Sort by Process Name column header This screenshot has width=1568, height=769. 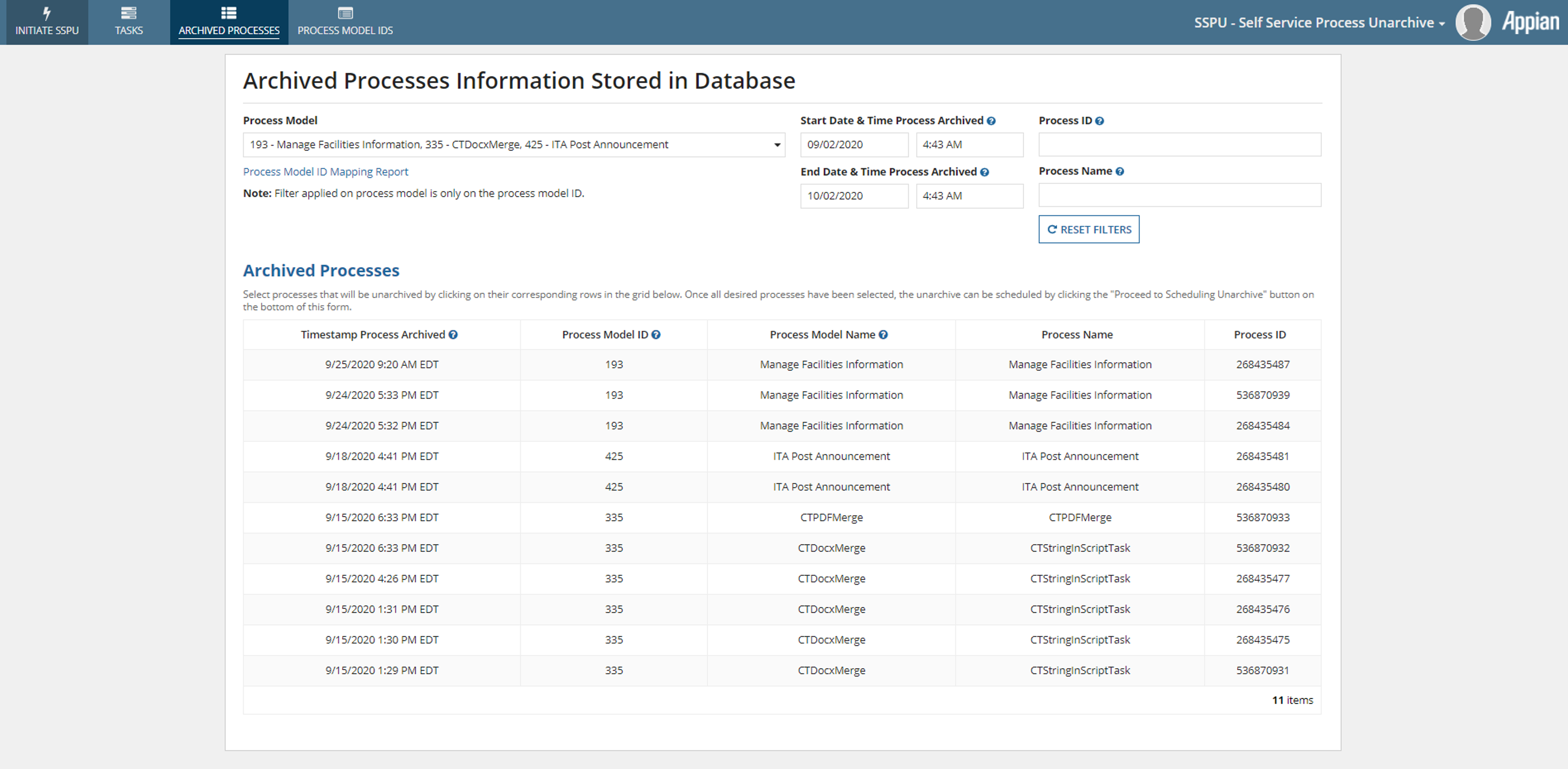1077,335
